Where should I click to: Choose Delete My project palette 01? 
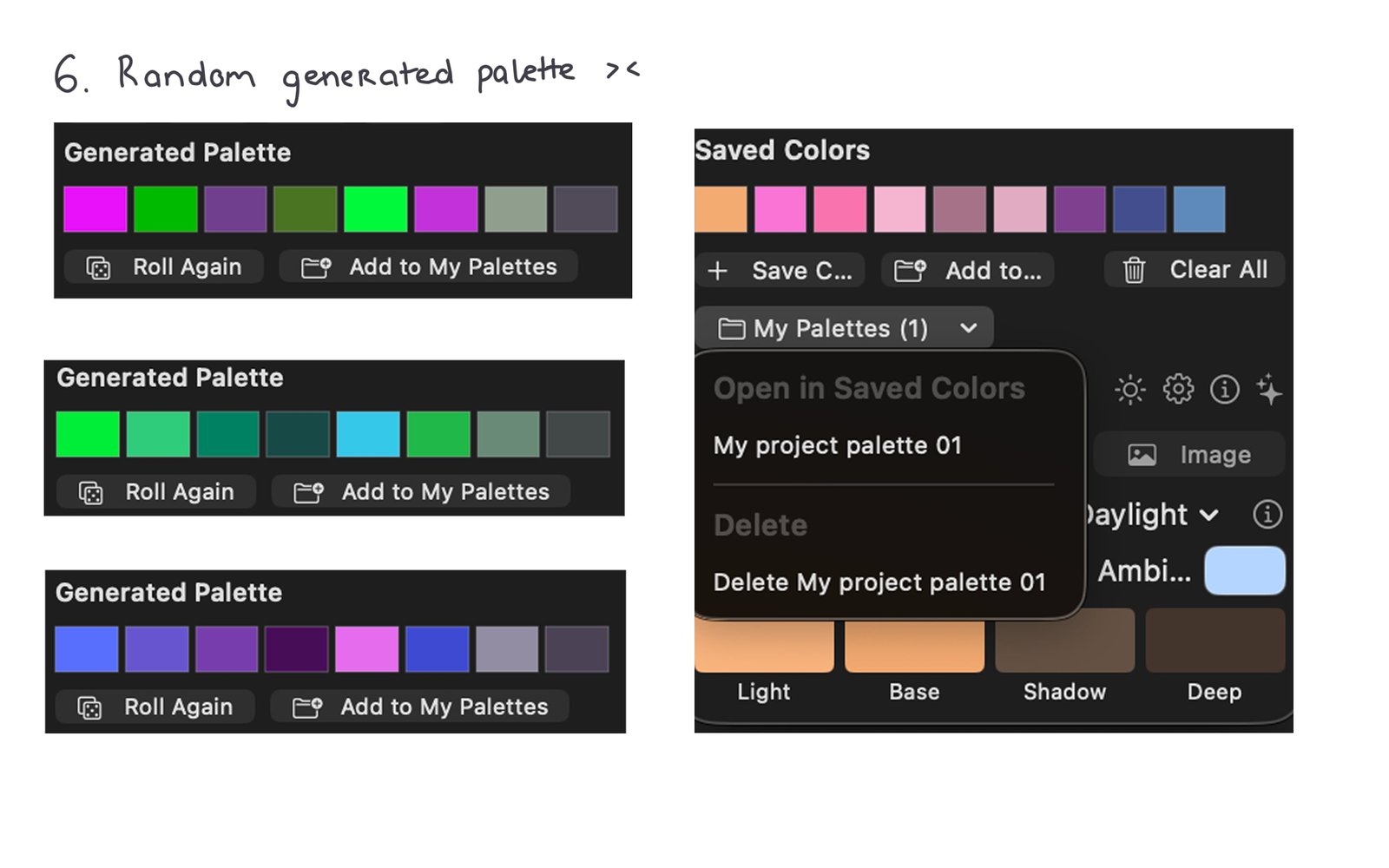click(x=879, y=582)
